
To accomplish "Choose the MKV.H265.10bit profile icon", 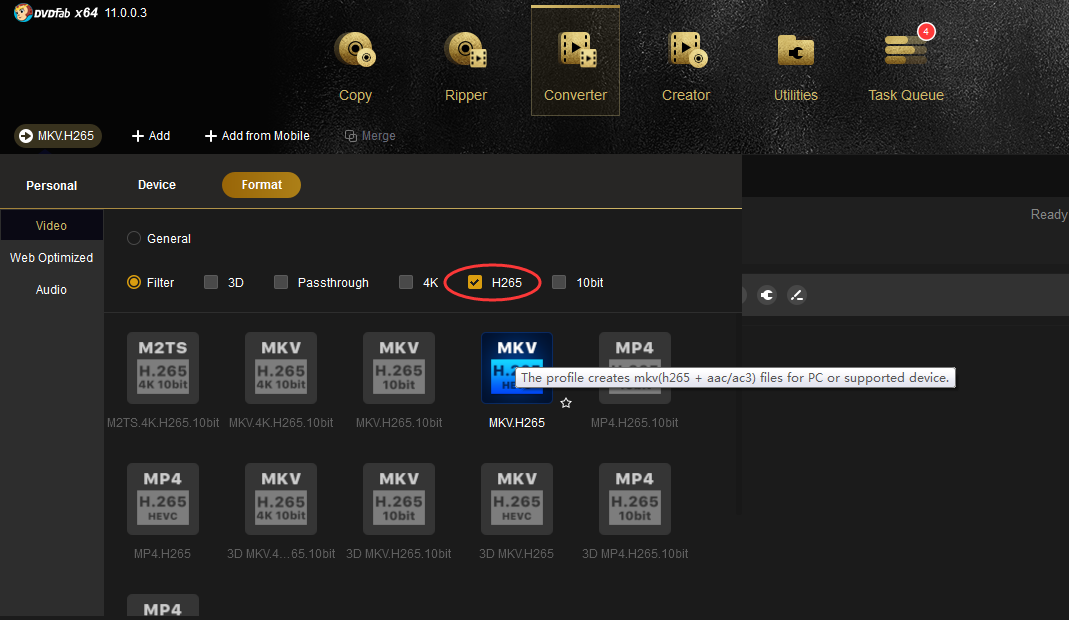I will [x=399, y=368].
